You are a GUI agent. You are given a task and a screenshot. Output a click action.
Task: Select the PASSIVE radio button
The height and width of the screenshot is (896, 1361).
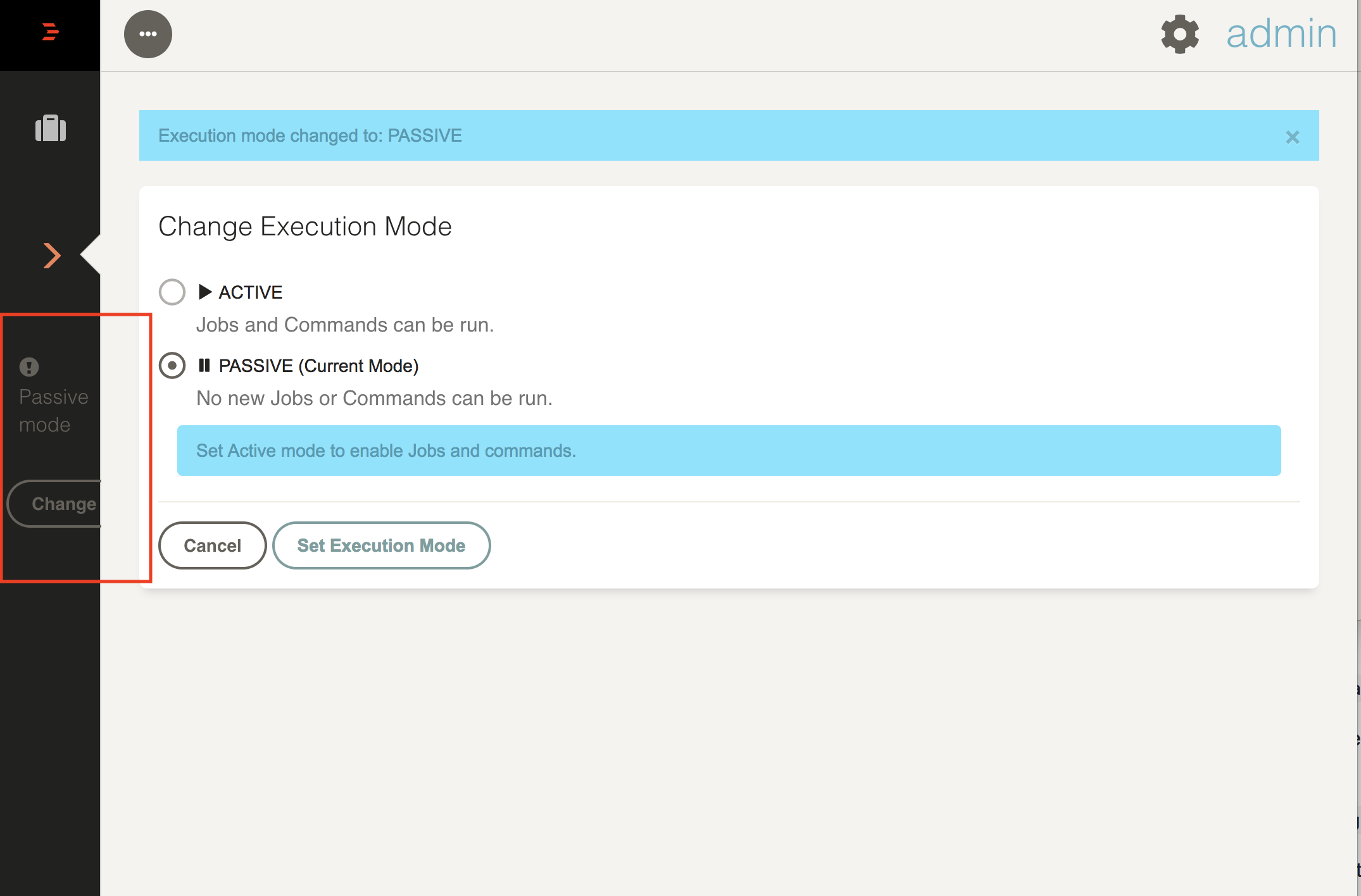pos(172,365)
